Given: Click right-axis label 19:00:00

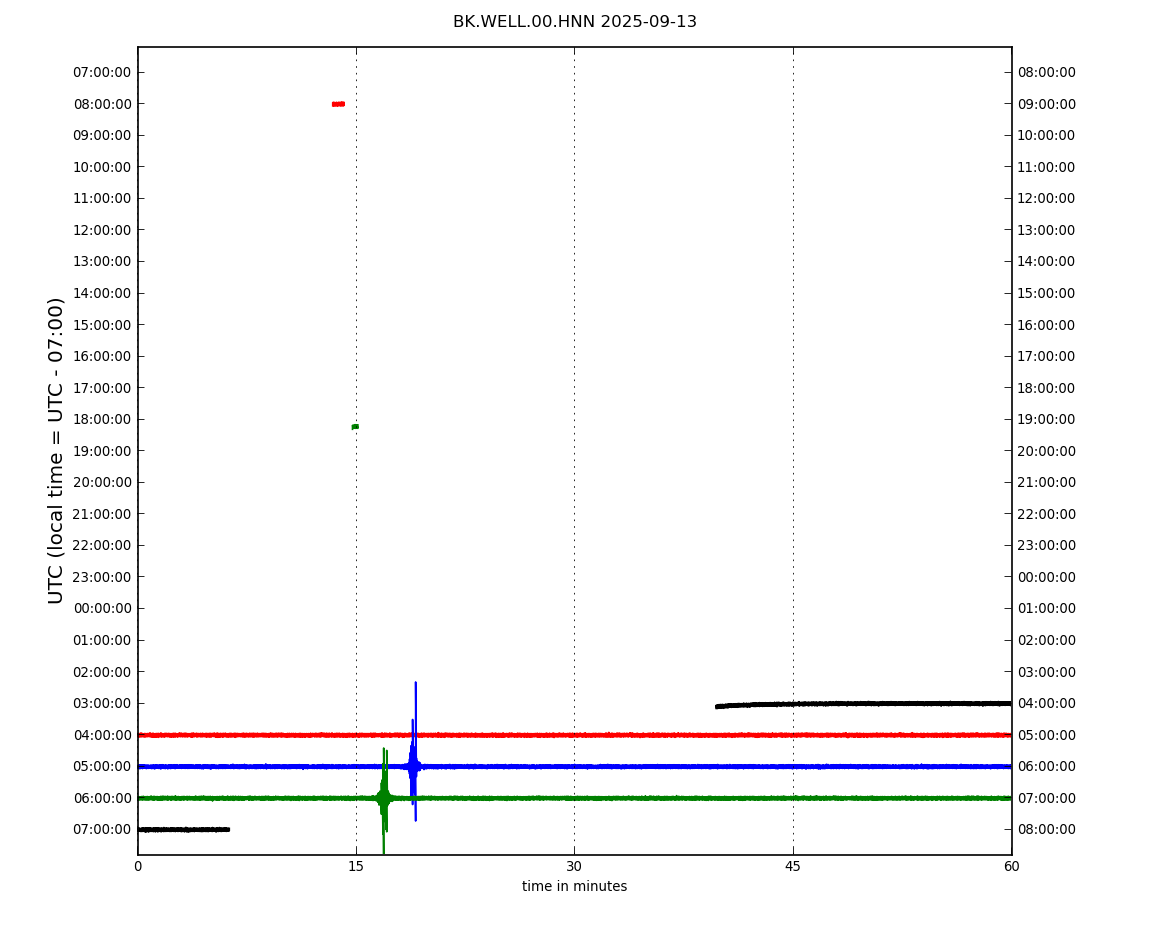Looking at the screenshot, I should [1047, 420].
